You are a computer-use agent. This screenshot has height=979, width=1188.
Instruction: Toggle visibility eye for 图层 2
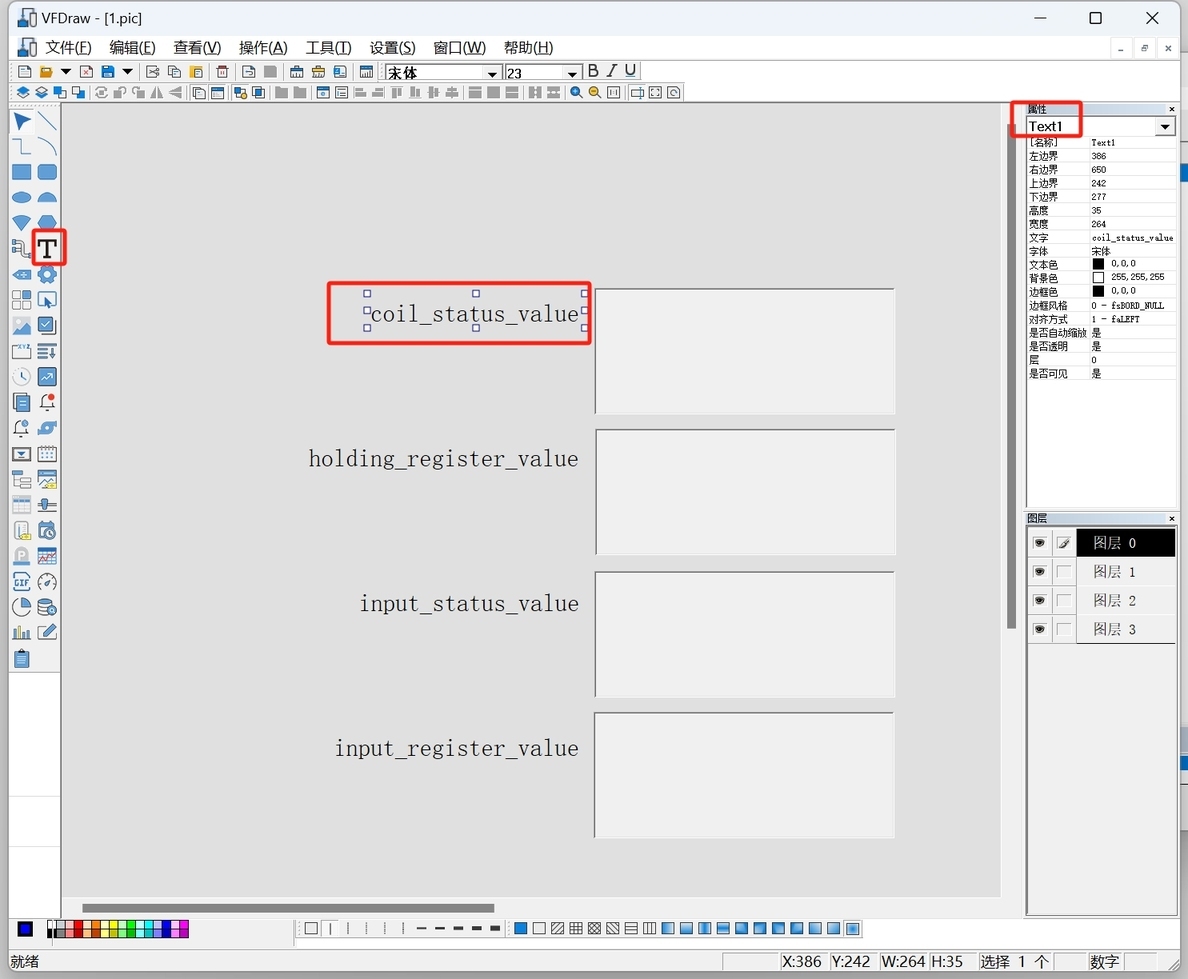(x=1040, y=600)
